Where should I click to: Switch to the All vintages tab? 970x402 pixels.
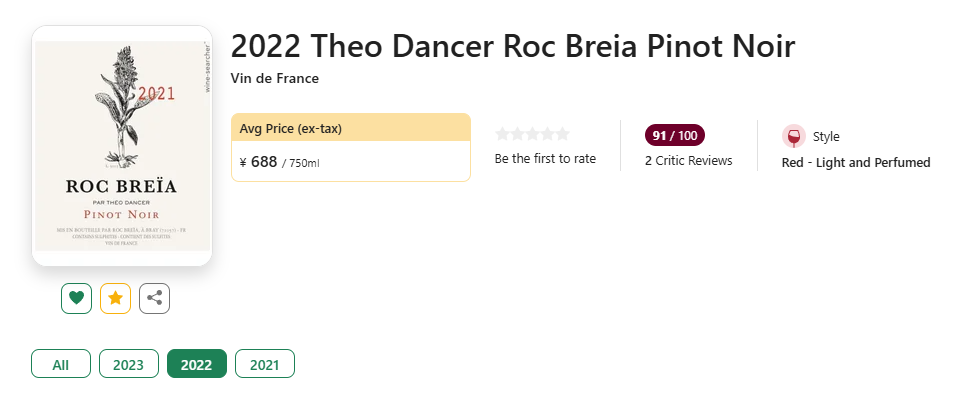point(61,364)
